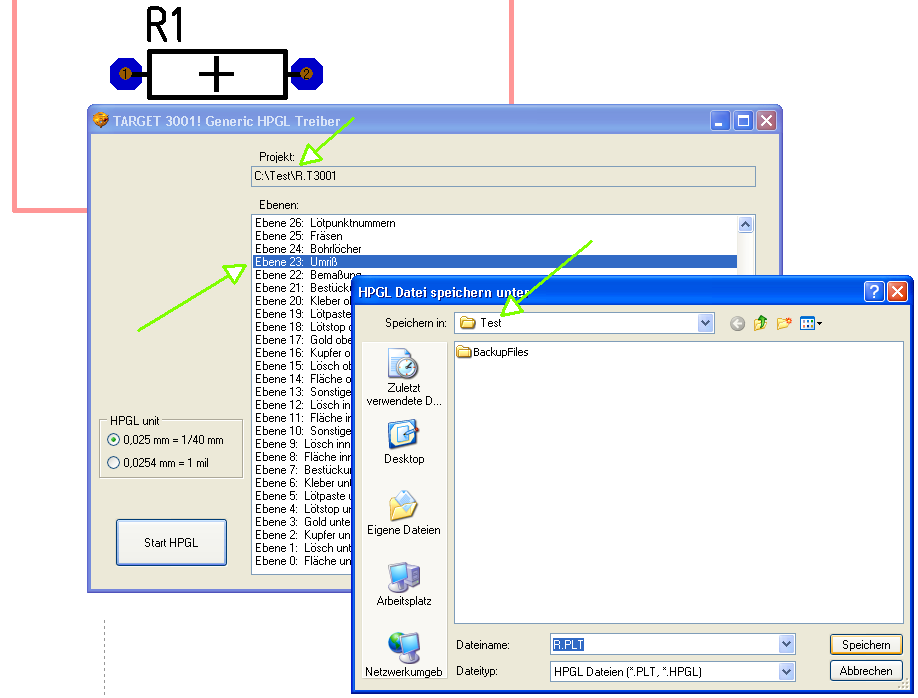Screen dimensions: 918x698
Task: Open Netzwerkumgebung in places bar
Action: click(403, 655)
